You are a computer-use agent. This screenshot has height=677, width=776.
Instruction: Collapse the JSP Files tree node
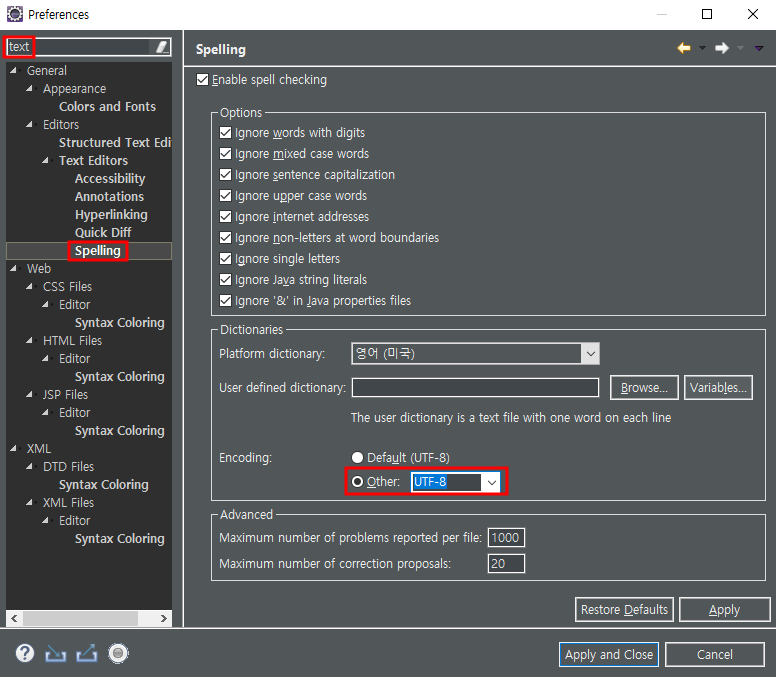[30, 394]
